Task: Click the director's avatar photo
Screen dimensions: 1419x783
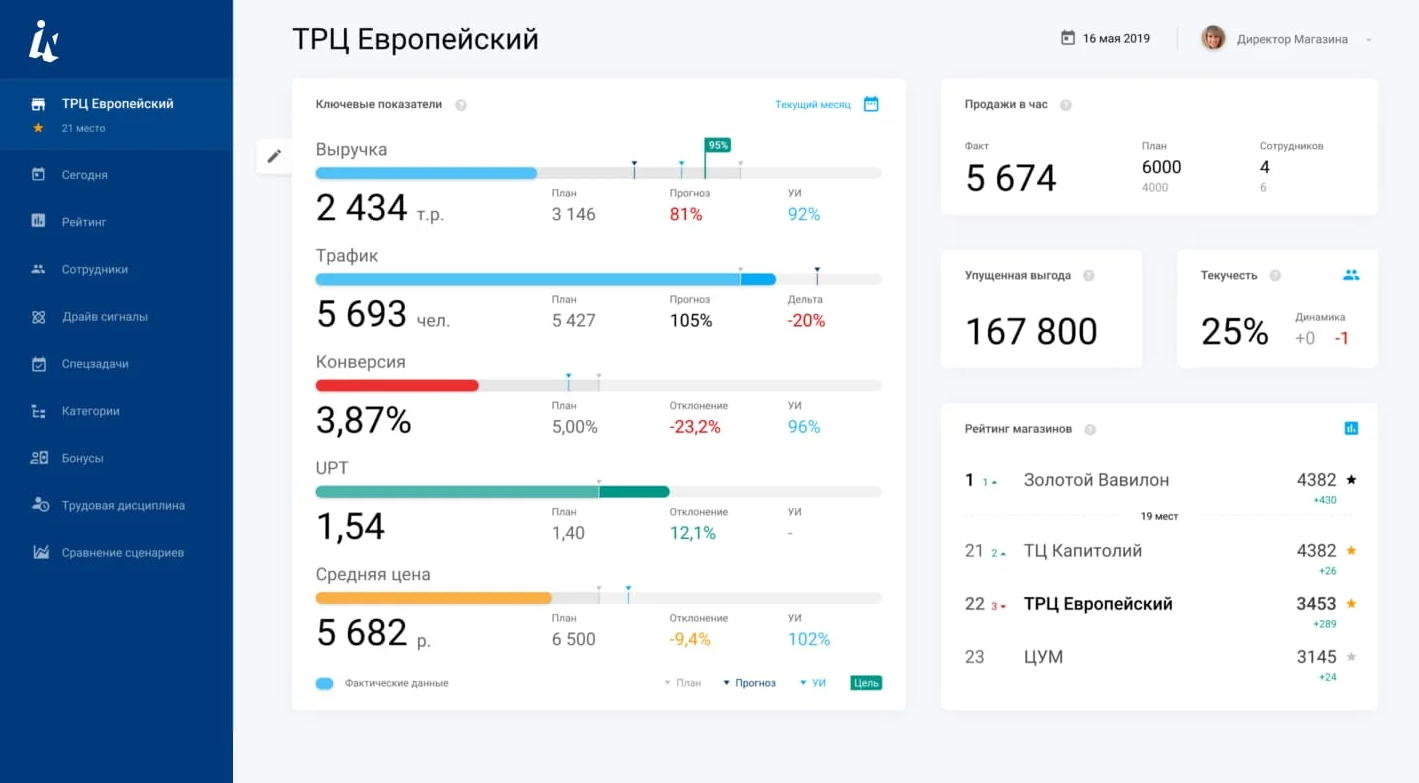Action: click(x=1213, y=38)
